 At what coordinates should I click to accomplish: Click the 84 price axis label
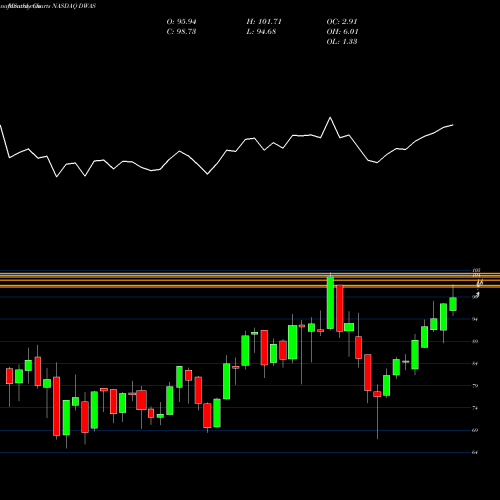pyautogui.click(x=475, y=364)
